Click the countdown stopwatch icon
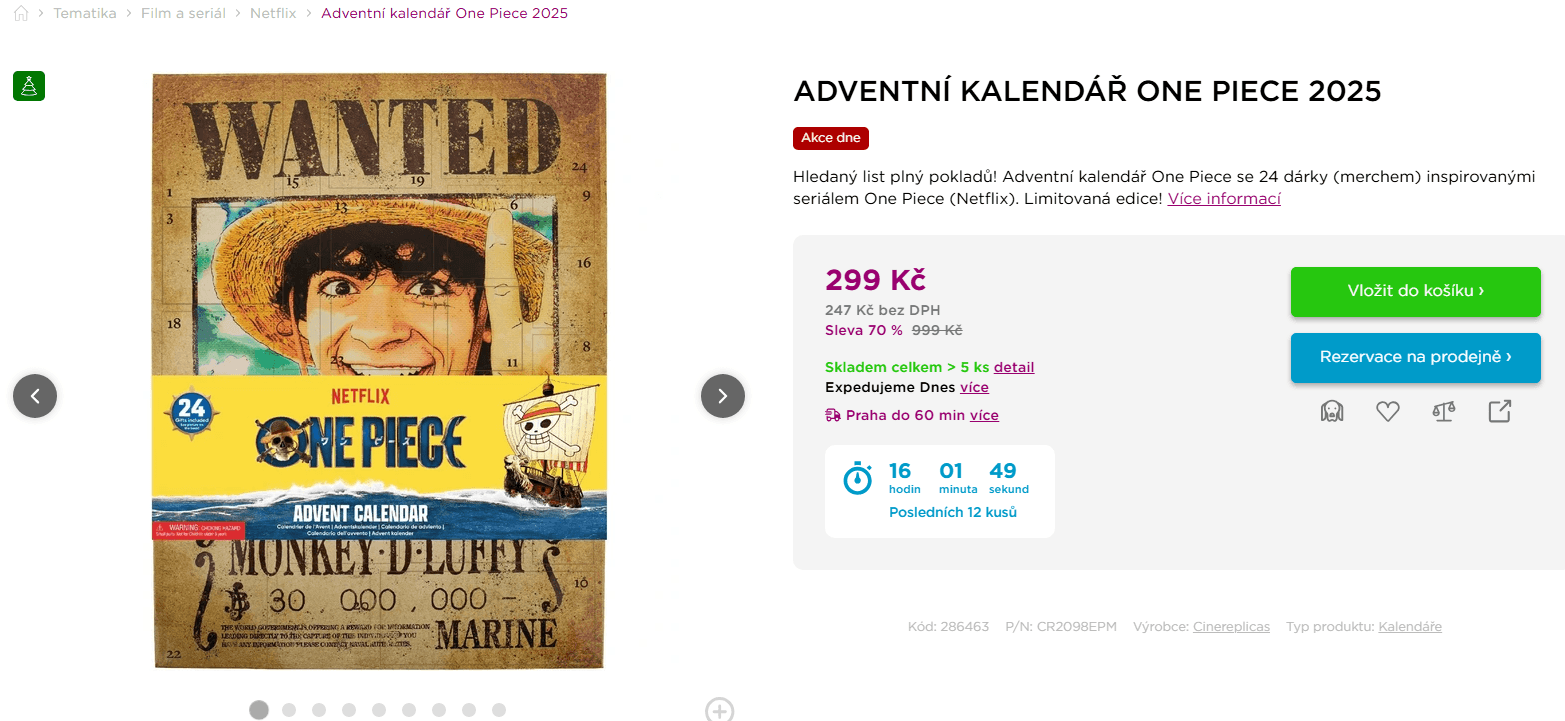Screen dimensions: 1565x721 click(857, 478)
